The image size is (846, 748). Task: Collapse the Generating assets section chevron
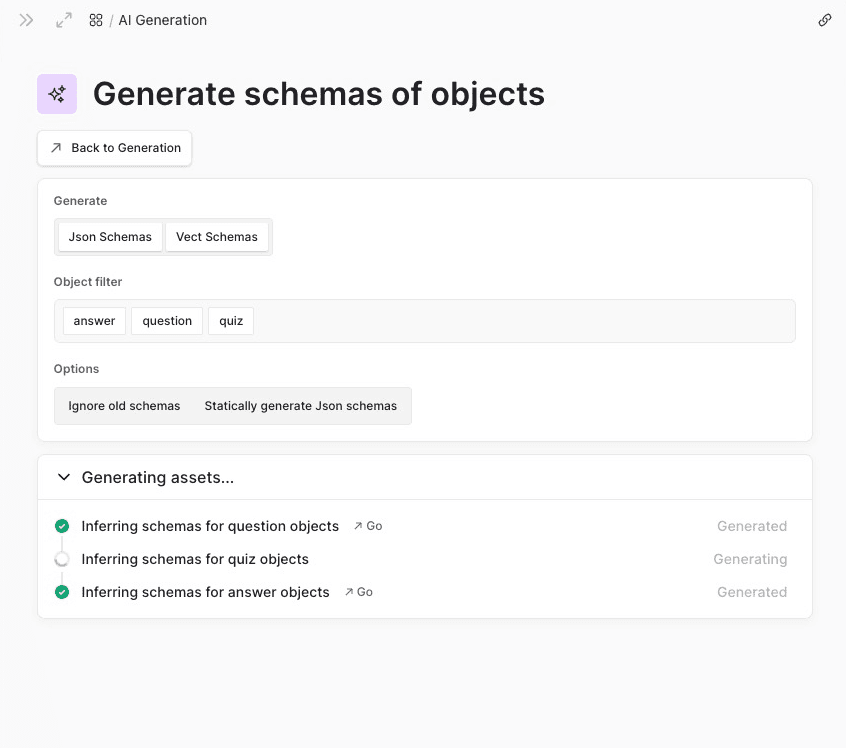64,478
